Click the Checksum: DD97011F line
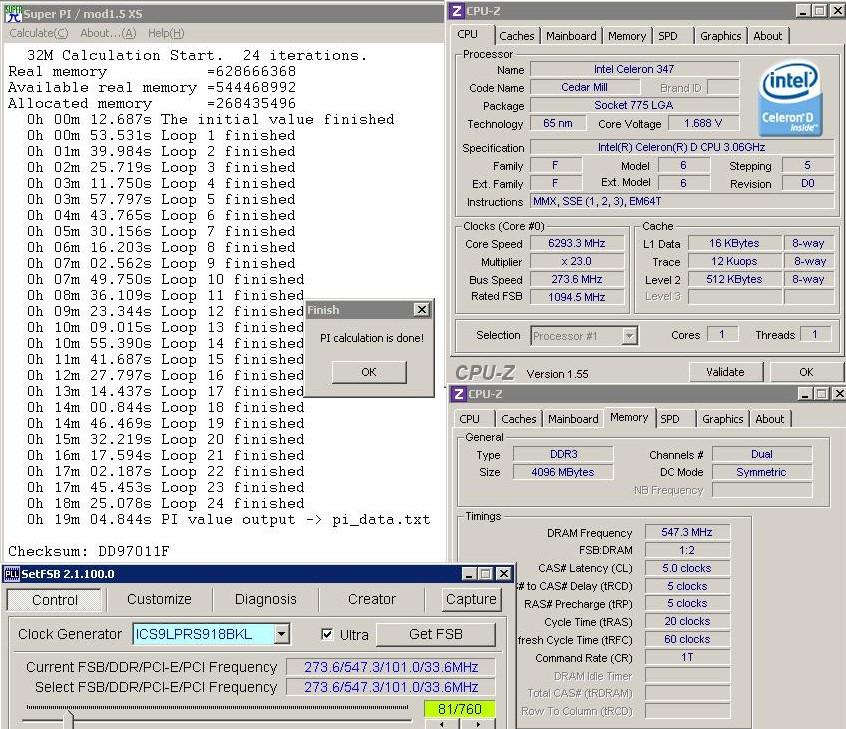Viewport: 846px width, 729px height. point(88,551)
